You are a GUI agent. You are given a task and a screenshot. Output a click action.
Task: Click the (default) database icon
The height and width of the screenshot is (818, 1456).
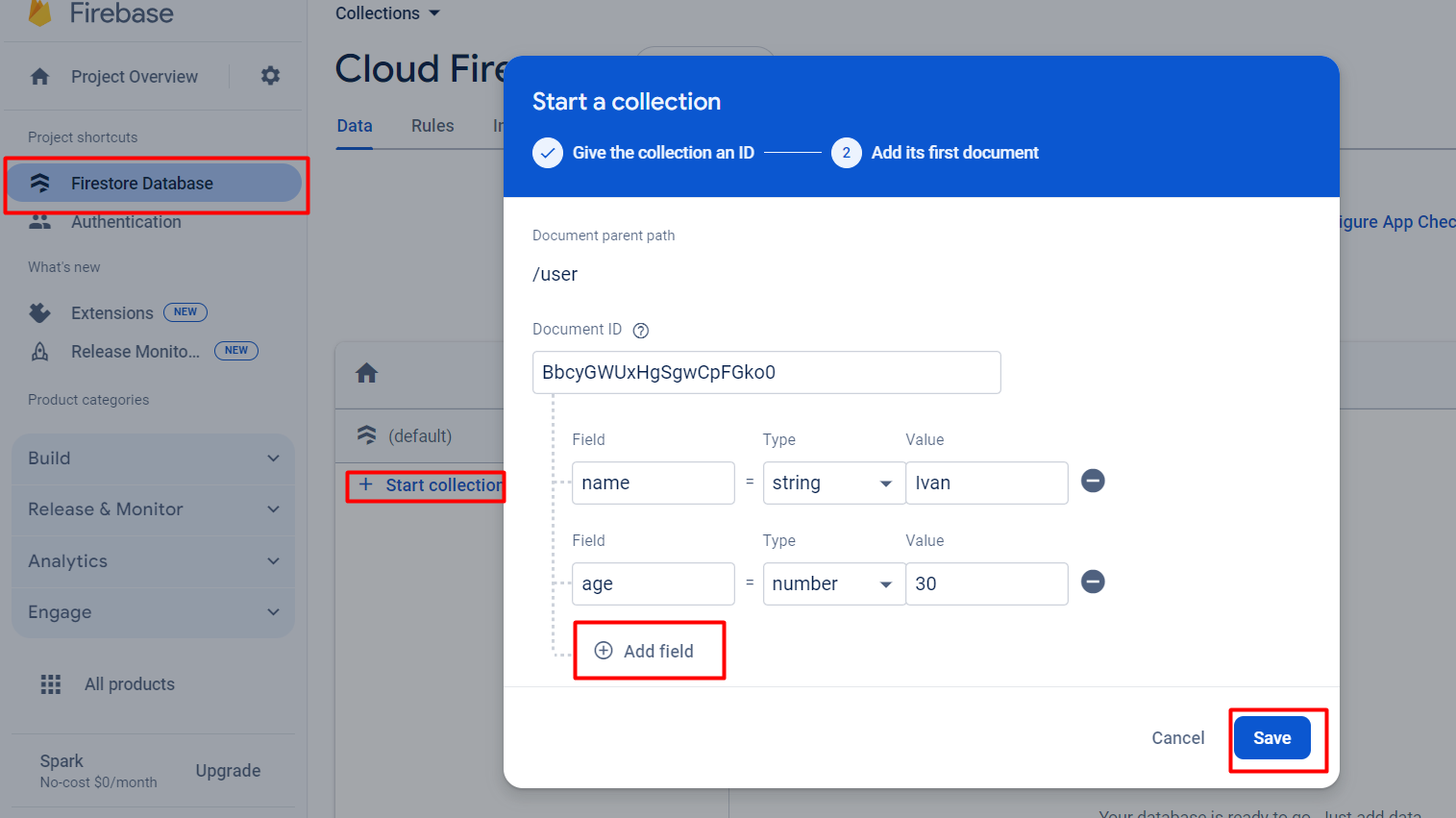(x=366, y=434)
